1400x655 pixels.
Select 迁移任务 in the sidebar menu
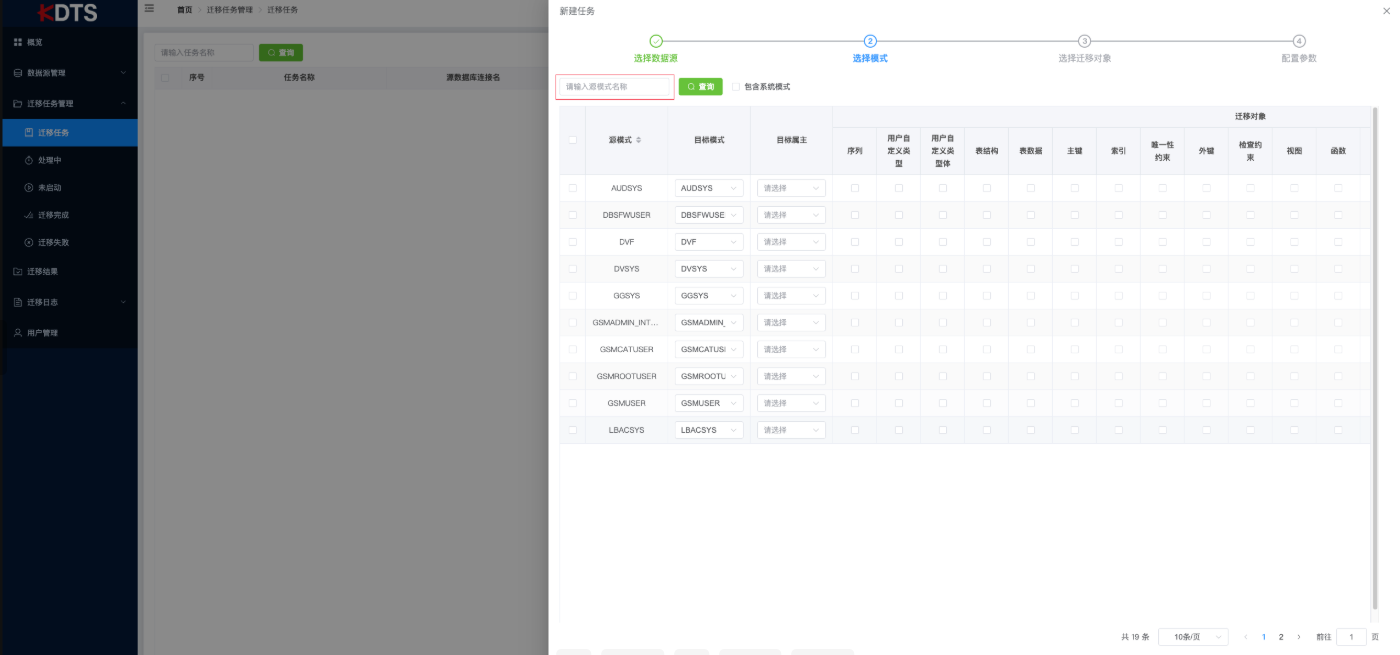coord(69,132)
